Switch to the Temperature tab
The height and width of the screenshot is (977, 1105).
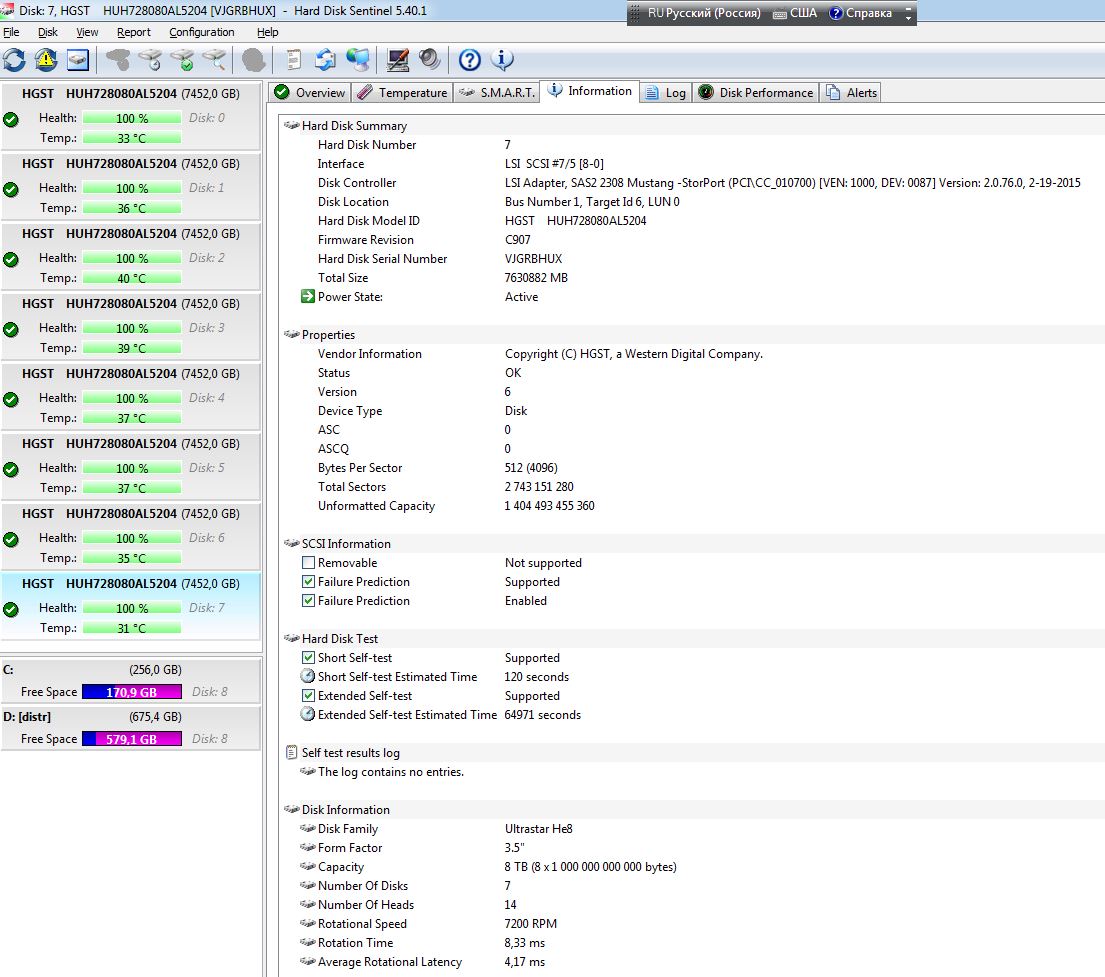click(402, 92)
